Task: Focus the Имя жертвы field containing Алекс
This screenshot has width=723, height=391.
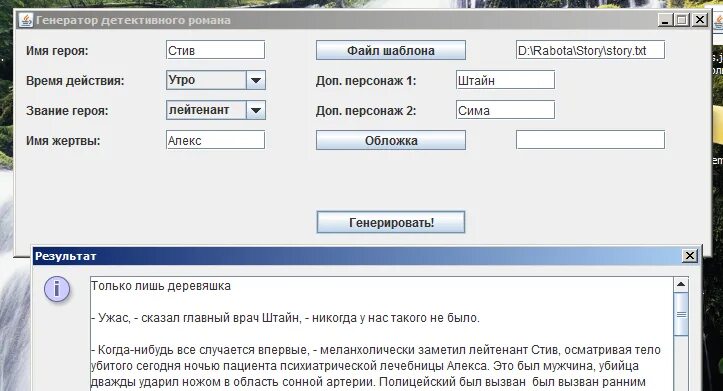Action: [x=215, y=140]
